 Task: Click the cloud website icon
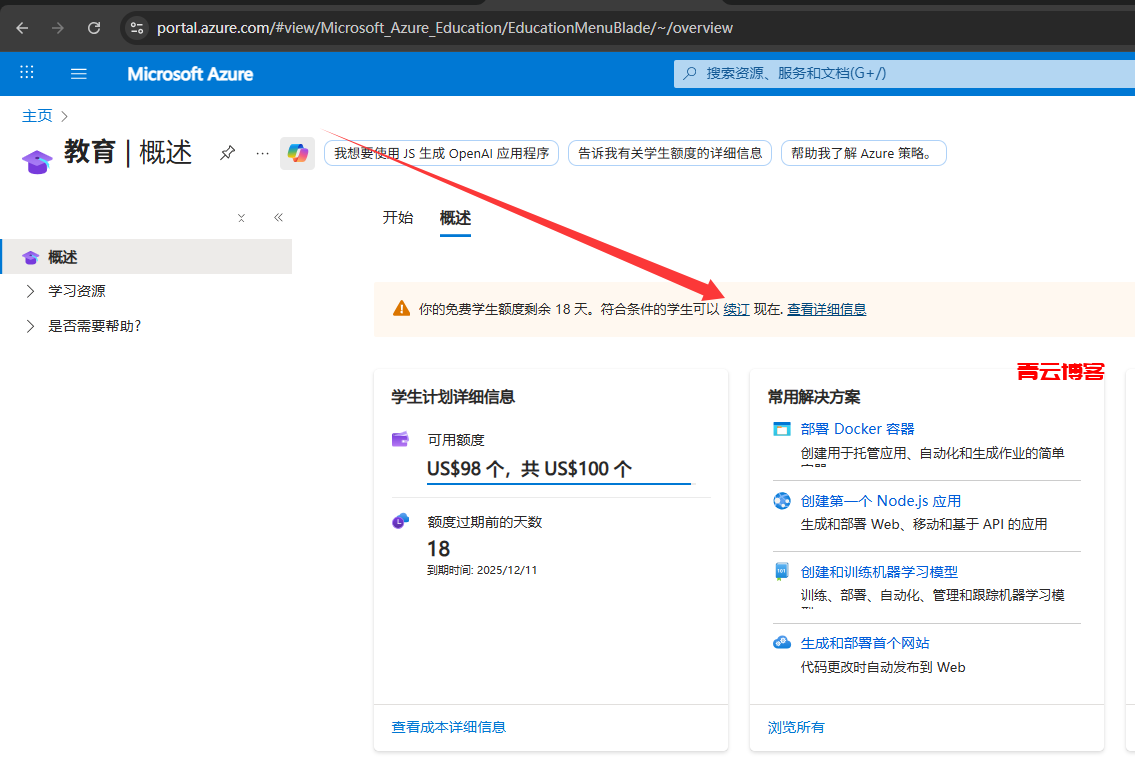tap(782, 643)
